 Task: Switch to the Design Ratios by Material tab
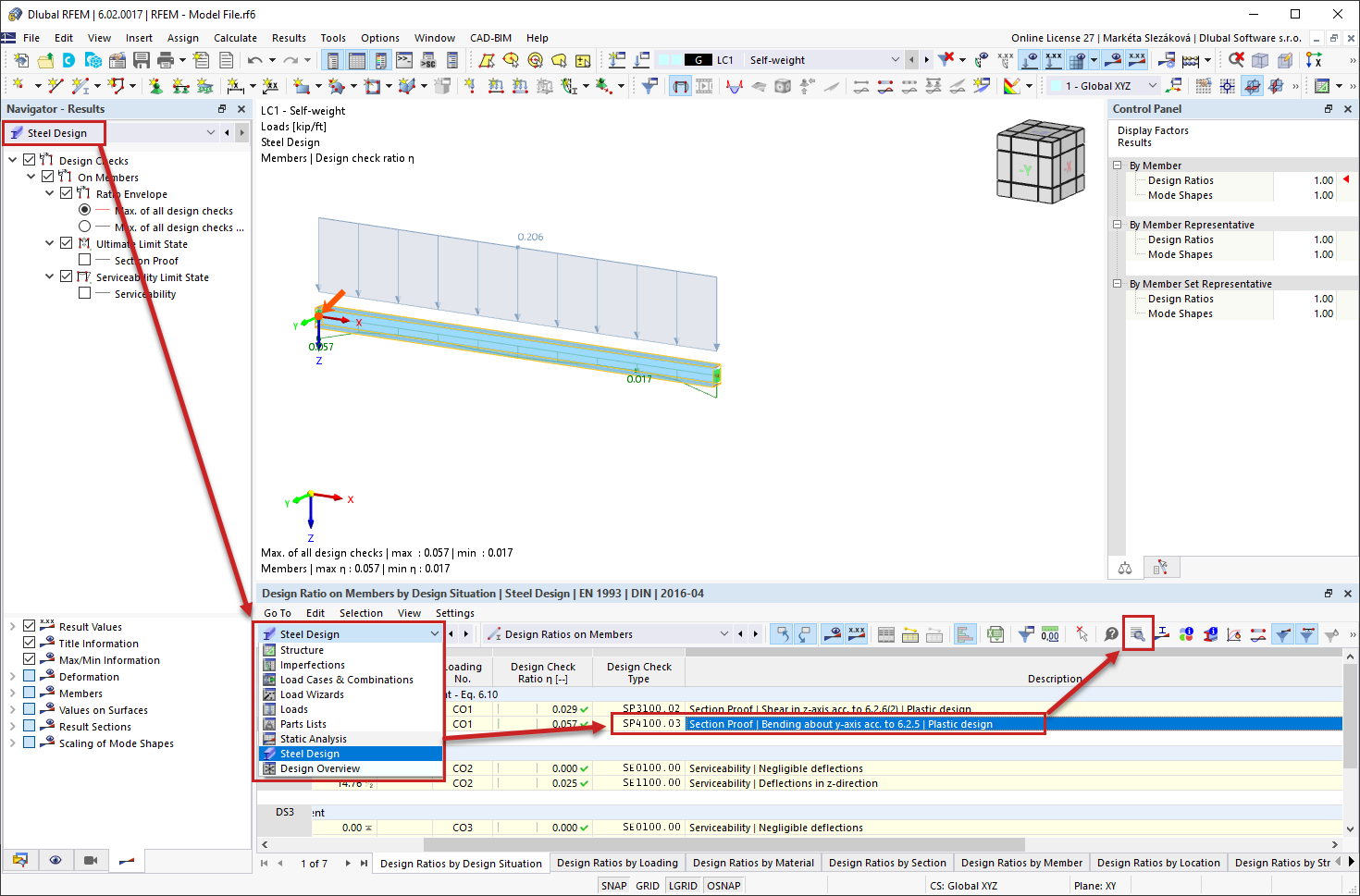coord(753,862)
